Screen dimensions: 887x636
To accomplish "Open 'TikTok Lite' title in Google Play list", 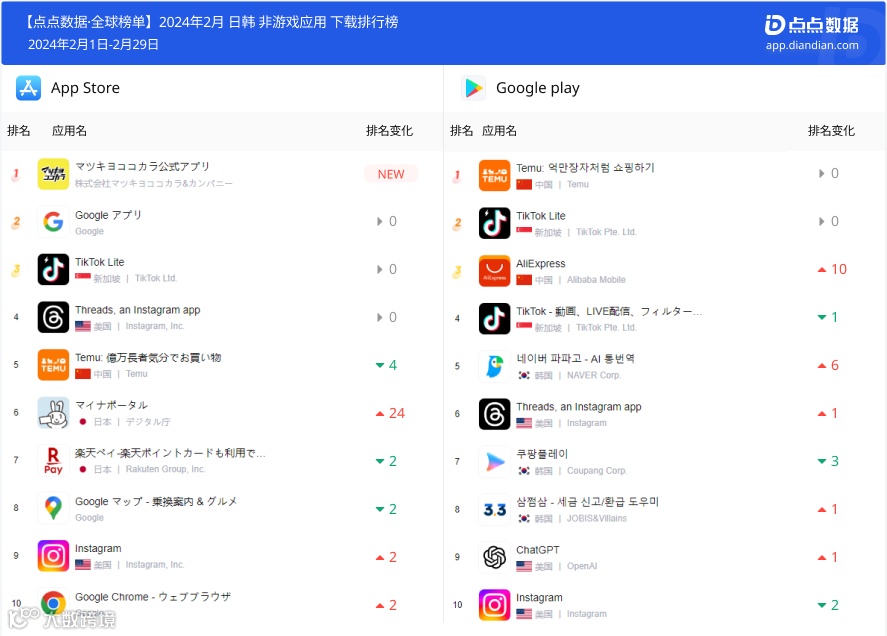I will [540, 216].
